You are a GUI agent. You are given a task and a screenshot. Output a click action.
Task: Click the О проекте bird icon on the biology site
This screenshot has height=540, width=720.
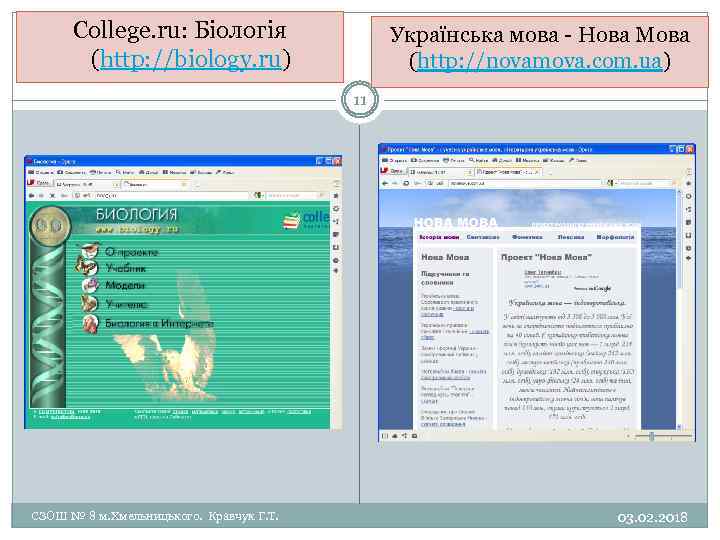pyautogui.click(x=90, y=251)
